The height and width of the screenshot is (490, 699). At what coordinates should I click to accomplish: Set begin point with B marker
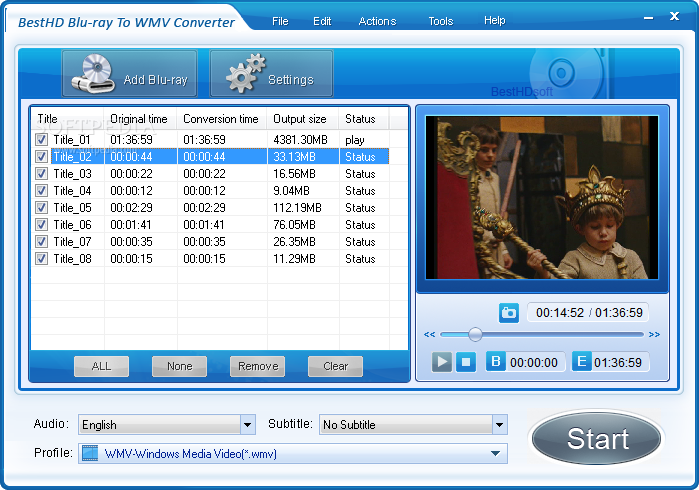pyautogui.click(x=495, y=361)
